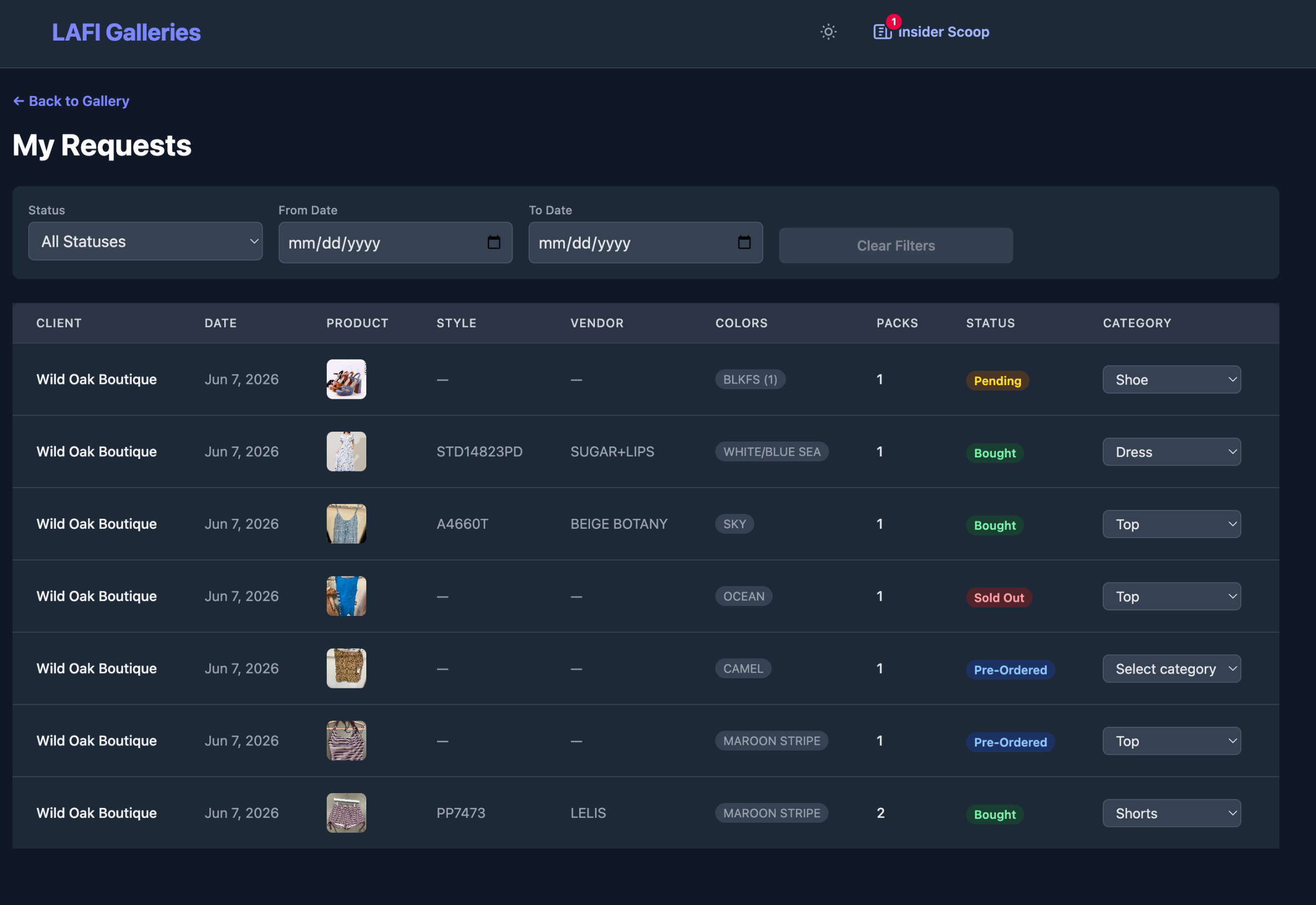Click the vendor LELIS

click(588, 813)
